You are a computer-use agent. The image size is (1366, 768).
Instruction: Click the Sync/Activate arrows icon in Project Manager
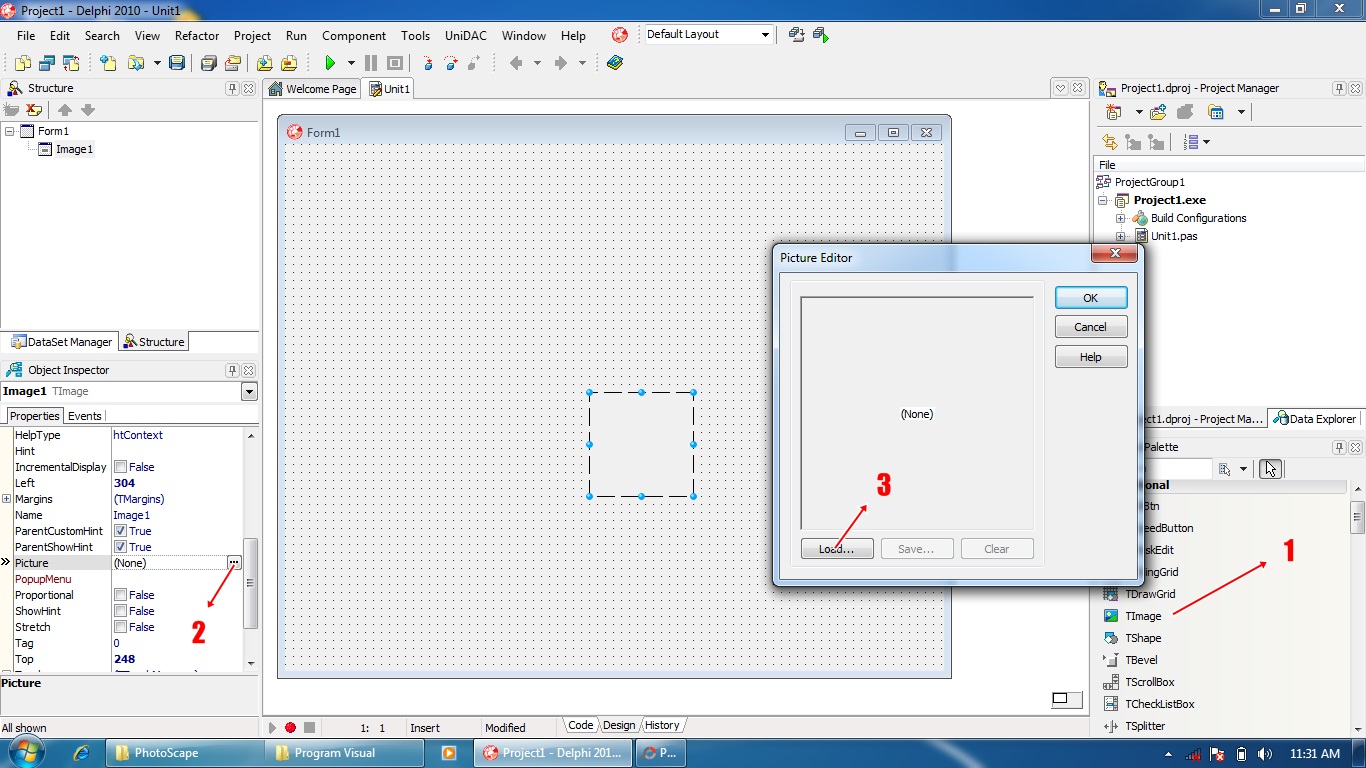[x=1109, y=142]
